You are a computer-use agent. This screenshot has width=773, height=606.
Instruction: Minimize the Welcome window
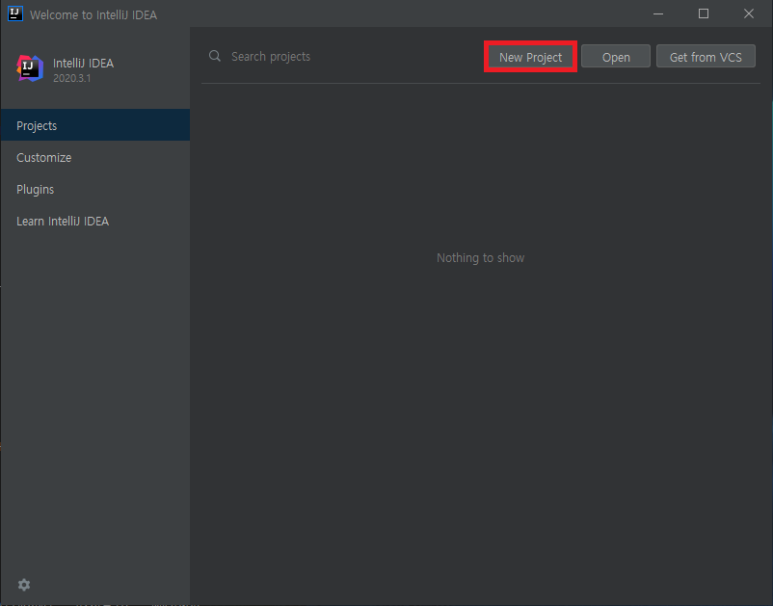pyautogui.click(x=658, y=14)
